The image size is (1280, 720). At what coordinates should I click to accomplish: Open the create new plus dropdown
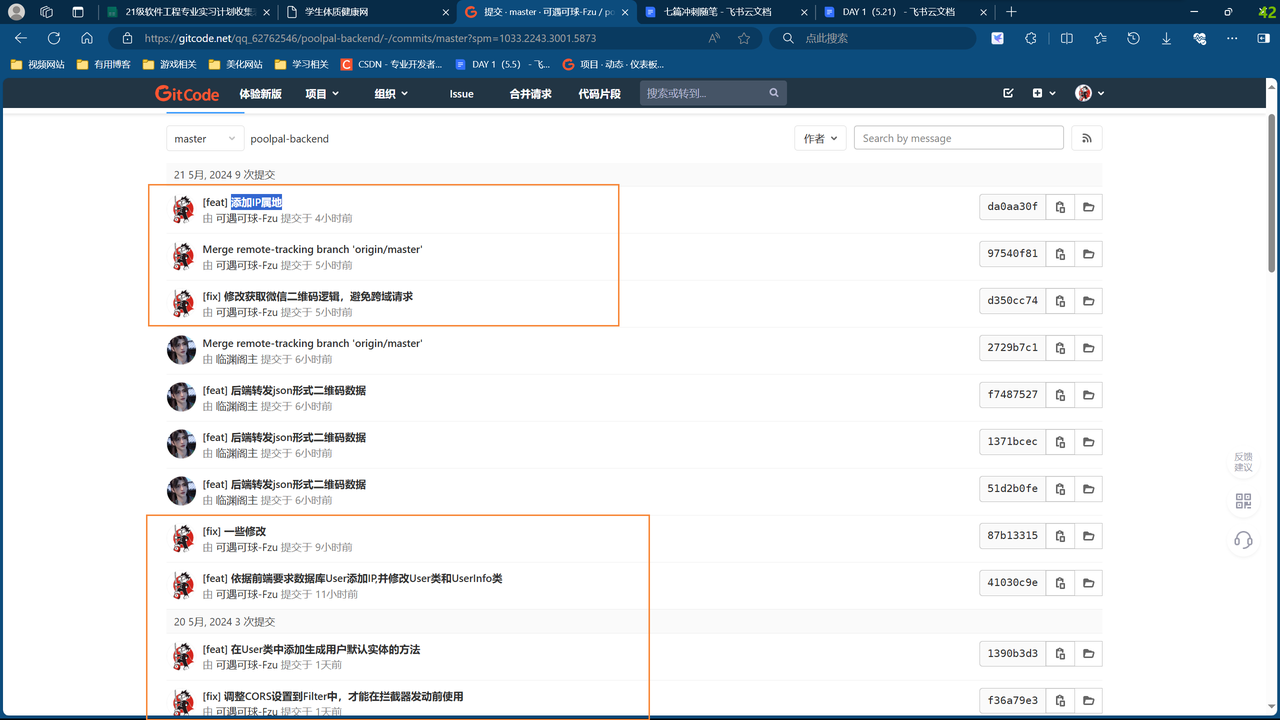pos(1043,93)
